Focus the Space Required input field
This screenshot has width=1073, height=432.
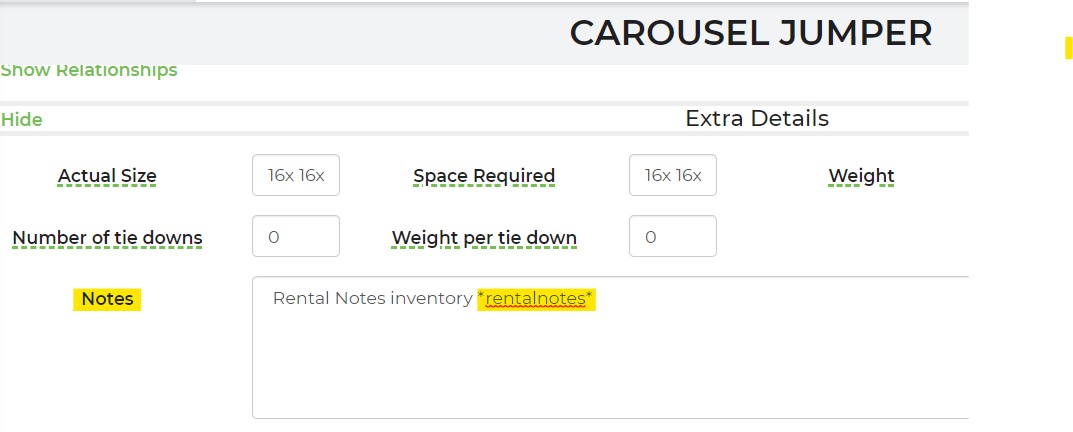[673, 176]
